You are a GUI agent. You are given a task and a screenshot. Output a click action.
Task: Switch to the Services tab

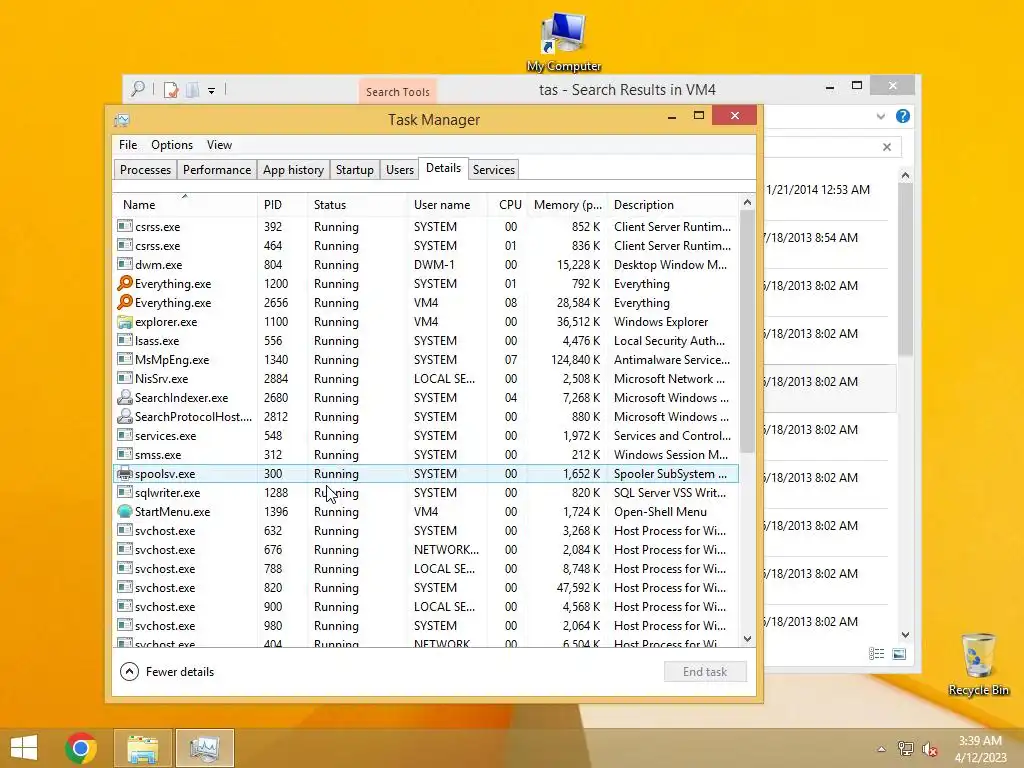[494, 170]
